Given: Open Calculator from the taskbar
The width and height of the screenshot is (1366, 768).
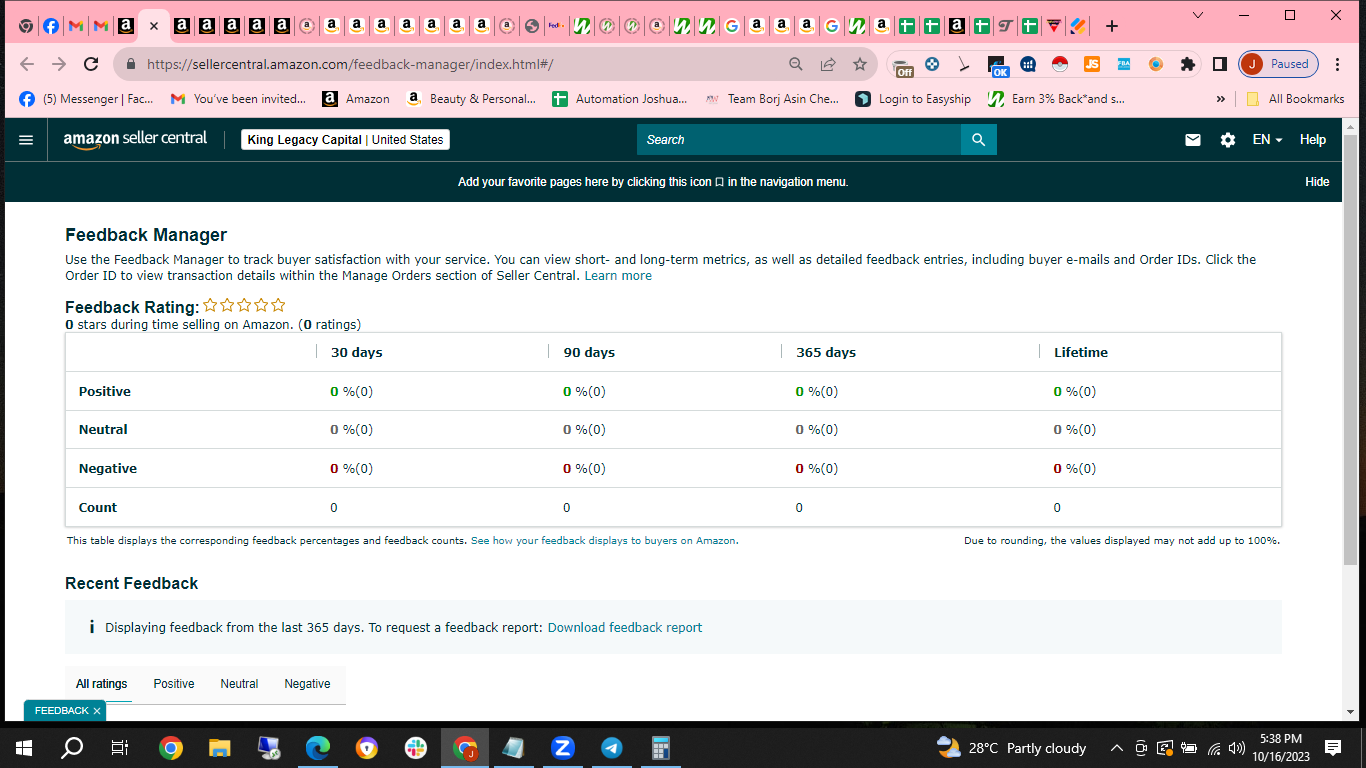Looking at the screenshot, I should (661, 748).
